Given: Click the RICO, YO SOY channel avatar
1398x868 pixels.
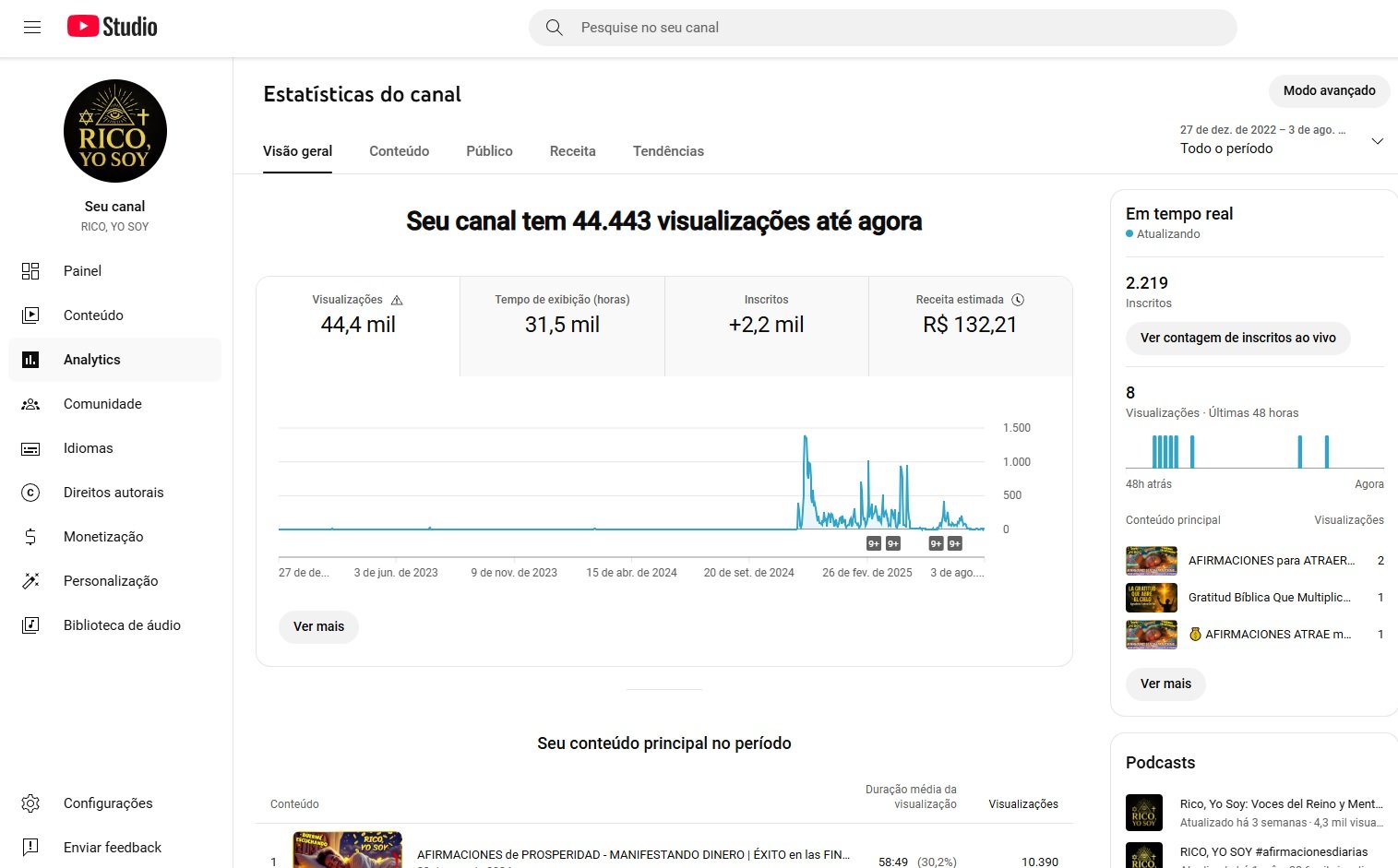Looking at the screenshot, I should point(115,131).
